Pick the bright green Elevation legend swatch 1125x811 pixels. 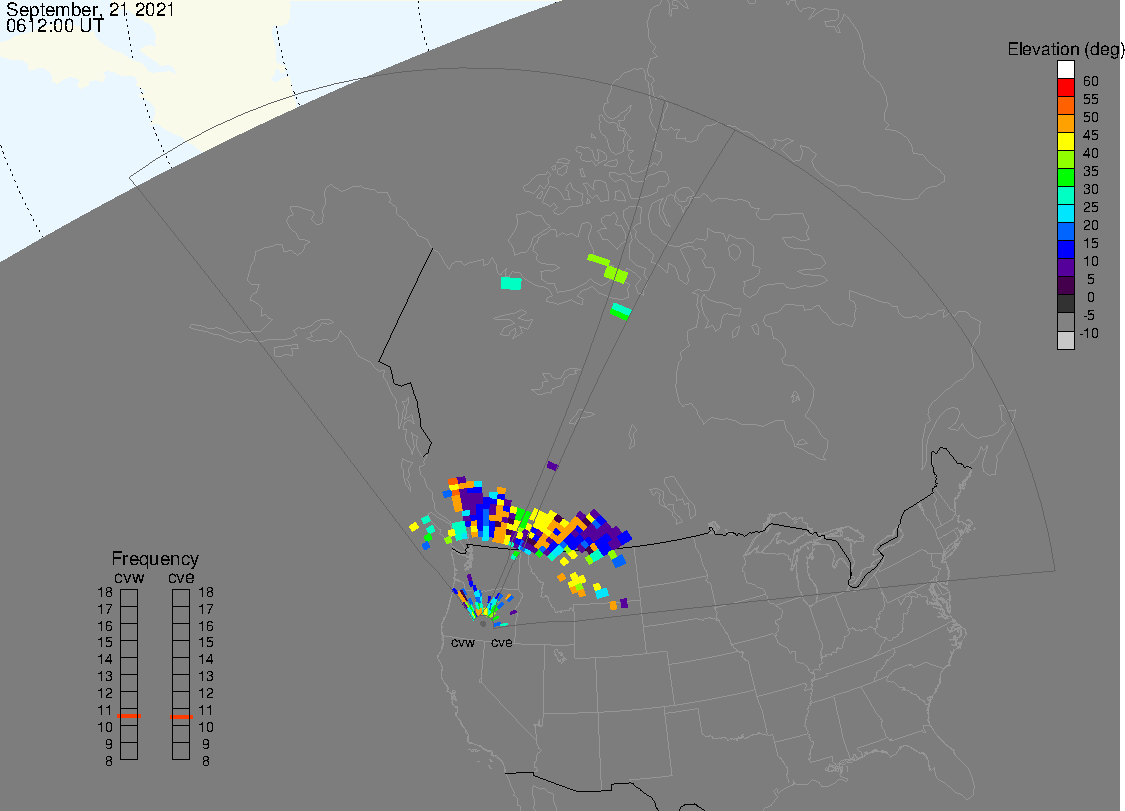pos(1066,178)
